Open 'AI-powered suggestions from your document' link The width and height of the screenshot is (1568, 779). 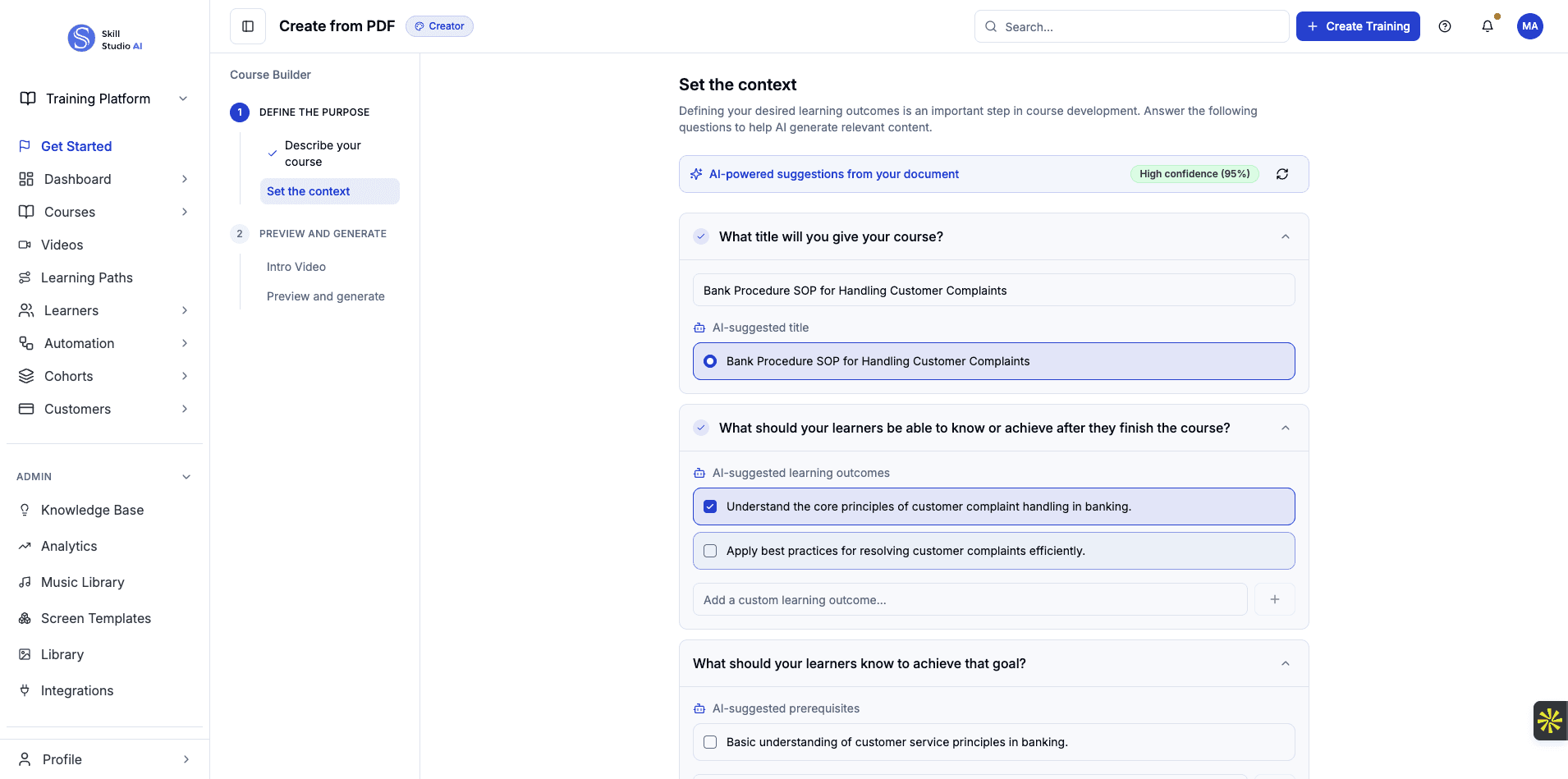[835, 174]
